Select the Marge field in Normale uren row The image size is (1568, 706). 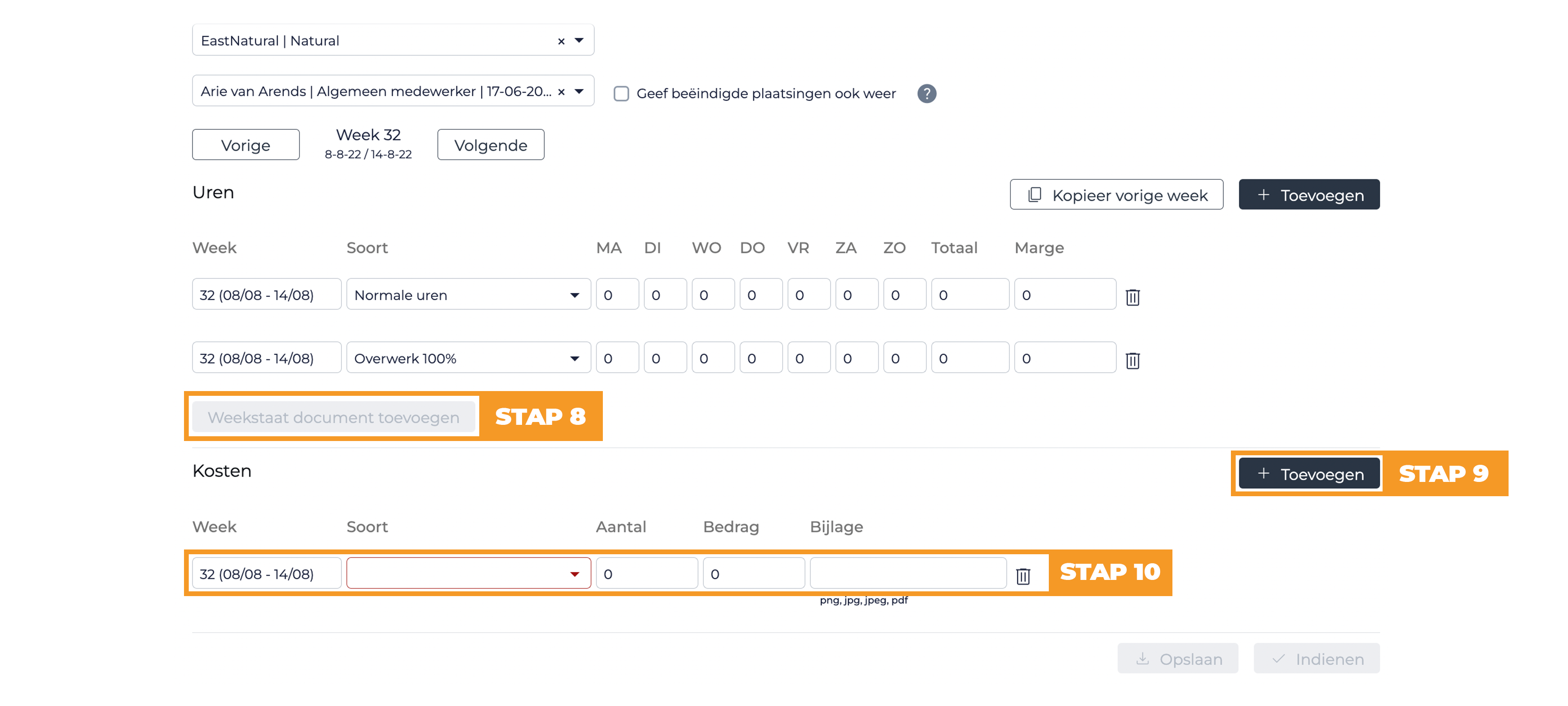[x=1065, y=294]
